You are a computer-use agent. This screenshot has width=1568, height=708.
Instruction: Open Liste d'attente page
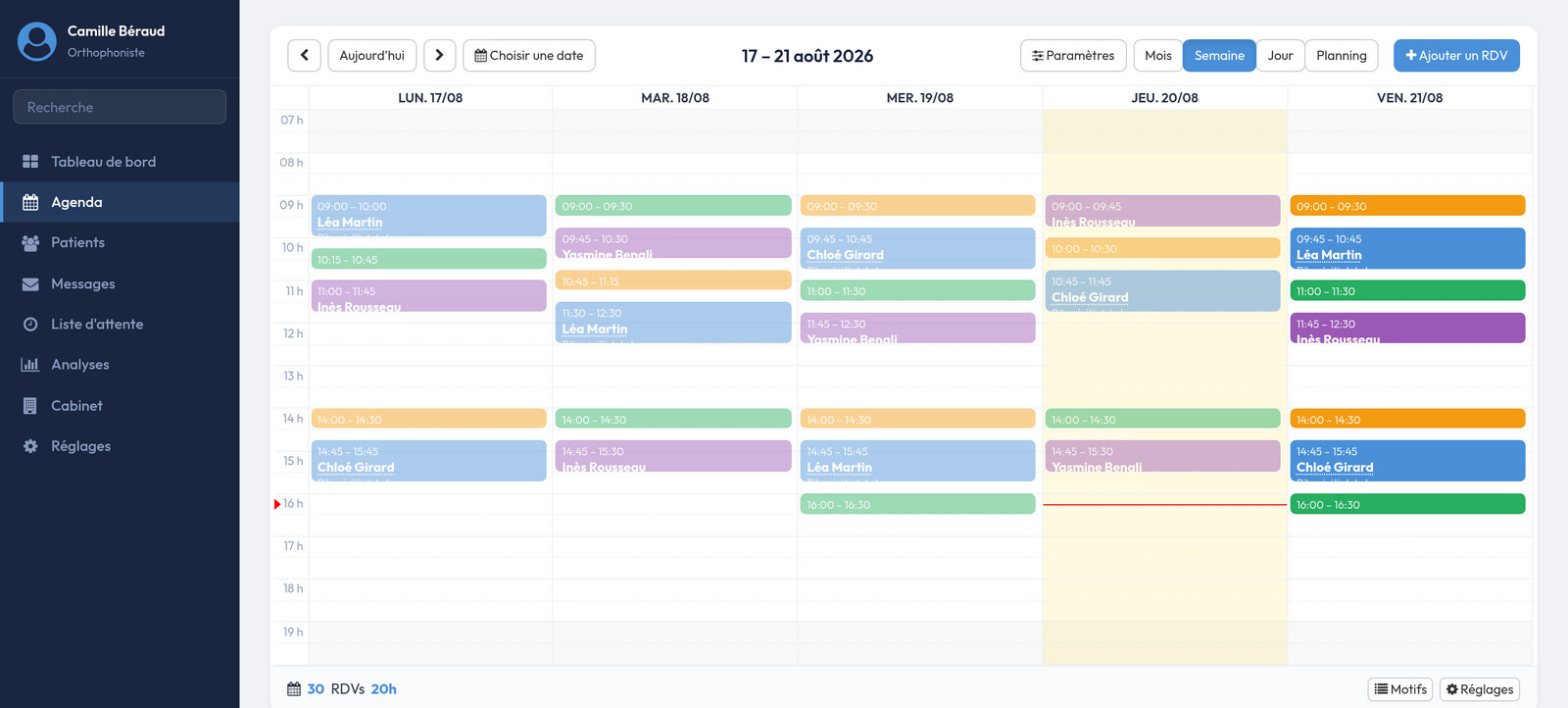tap(120, 324)
